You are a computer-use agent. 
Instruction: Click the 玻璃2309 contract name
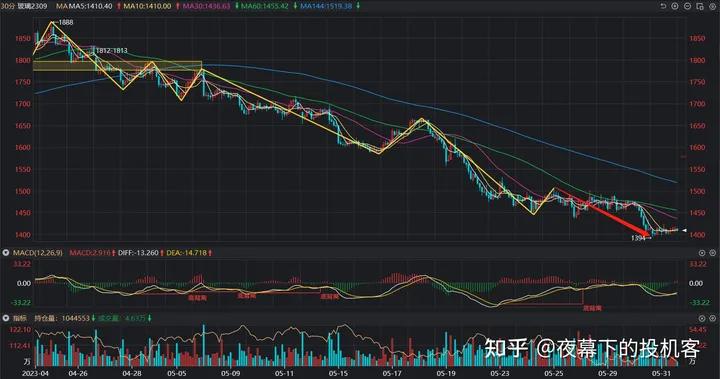point(32,6)
